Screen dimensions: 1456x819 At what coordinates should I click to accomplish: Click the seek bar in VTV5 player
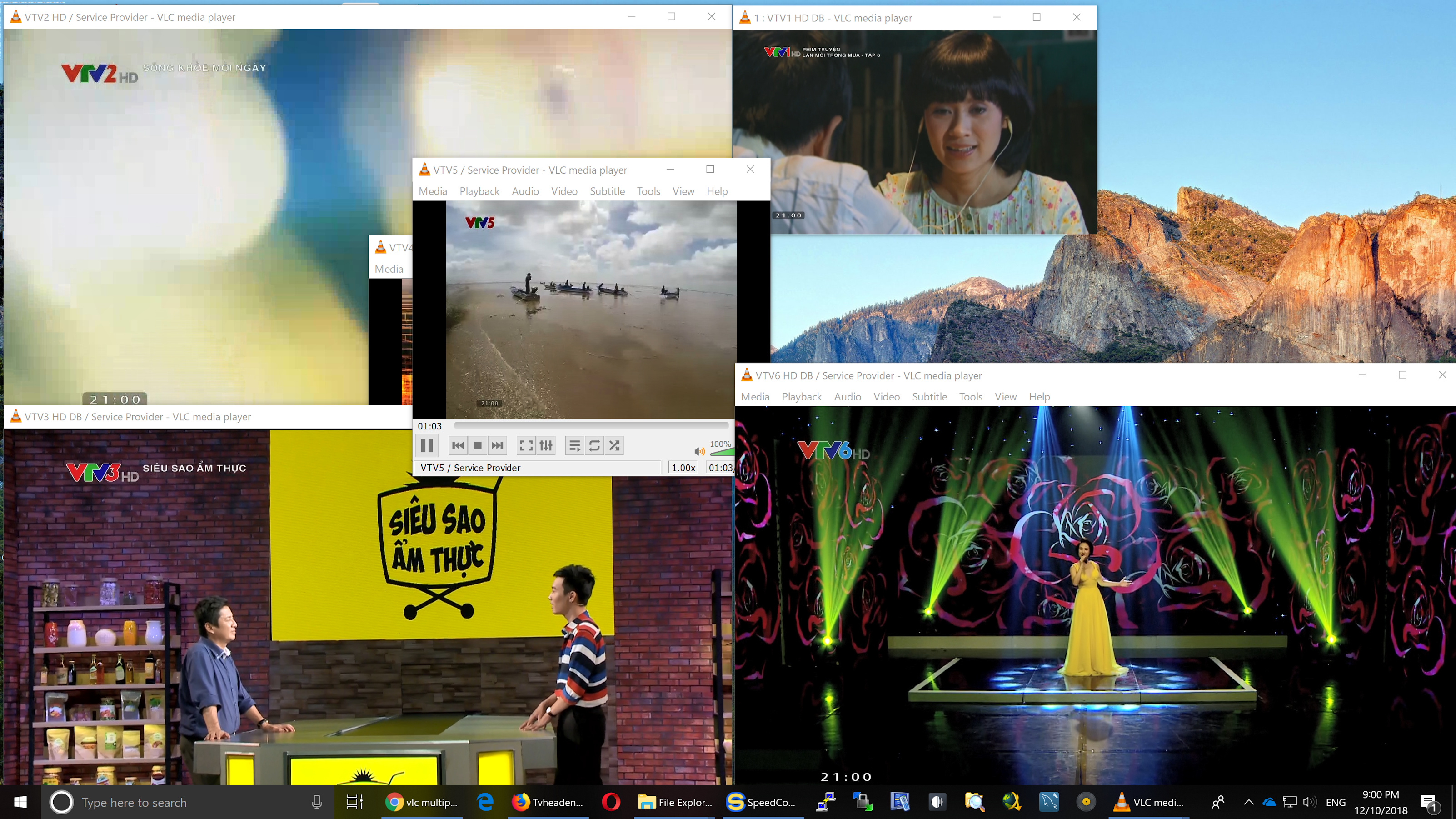[x=591, y=425]
